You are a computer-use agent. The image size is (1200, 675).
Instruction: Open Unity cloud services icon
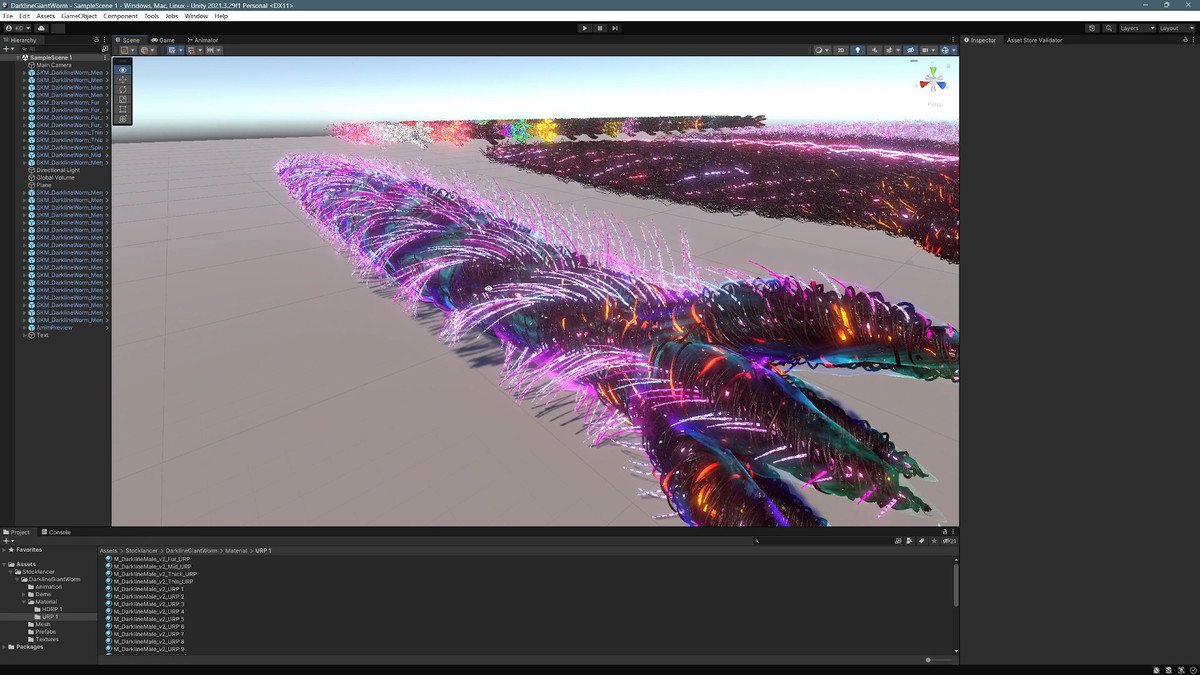(x=42, y=28)
